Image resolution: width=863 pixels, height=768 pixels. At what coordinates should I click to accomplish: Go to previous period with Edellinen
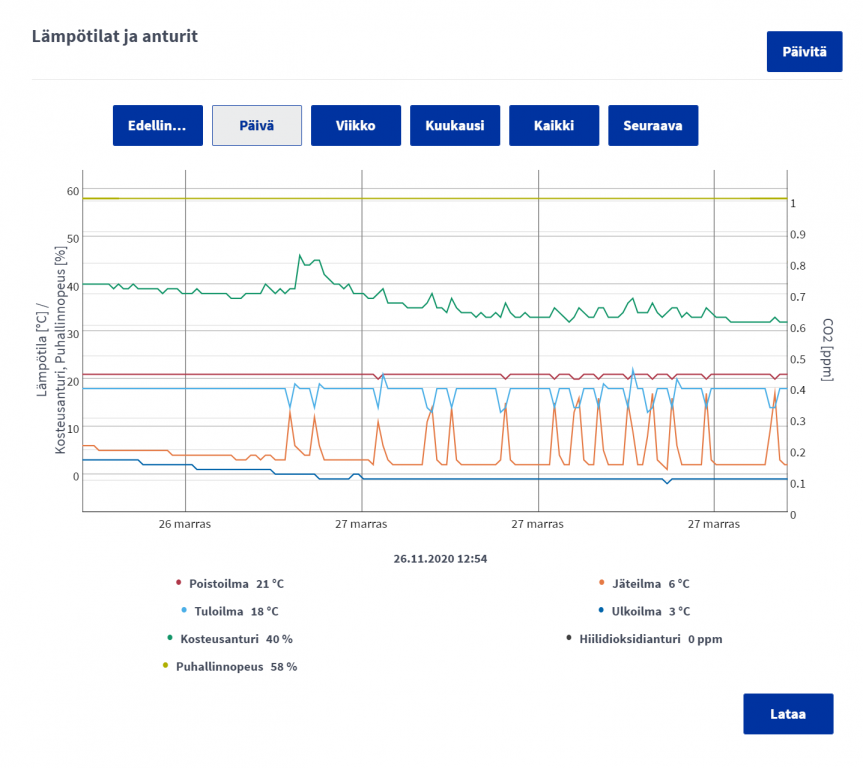click(157, 126)
